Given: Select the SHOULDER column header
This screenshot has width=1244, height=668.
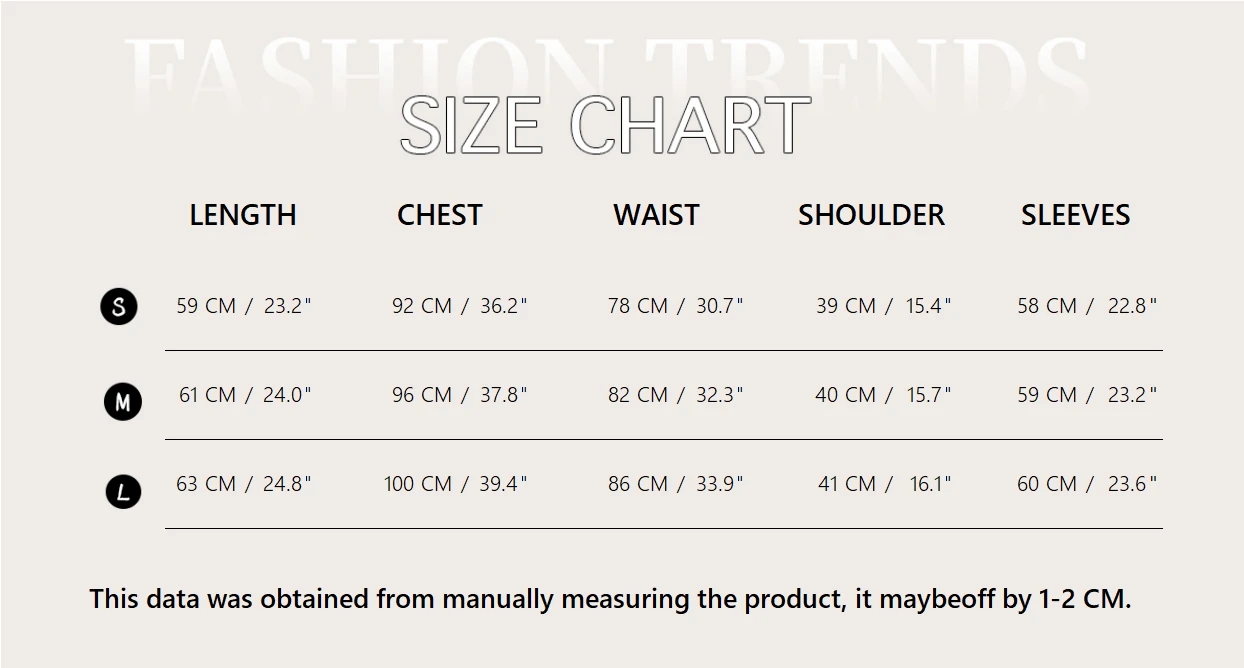Looking at the screenshot, I should [871, 215].
